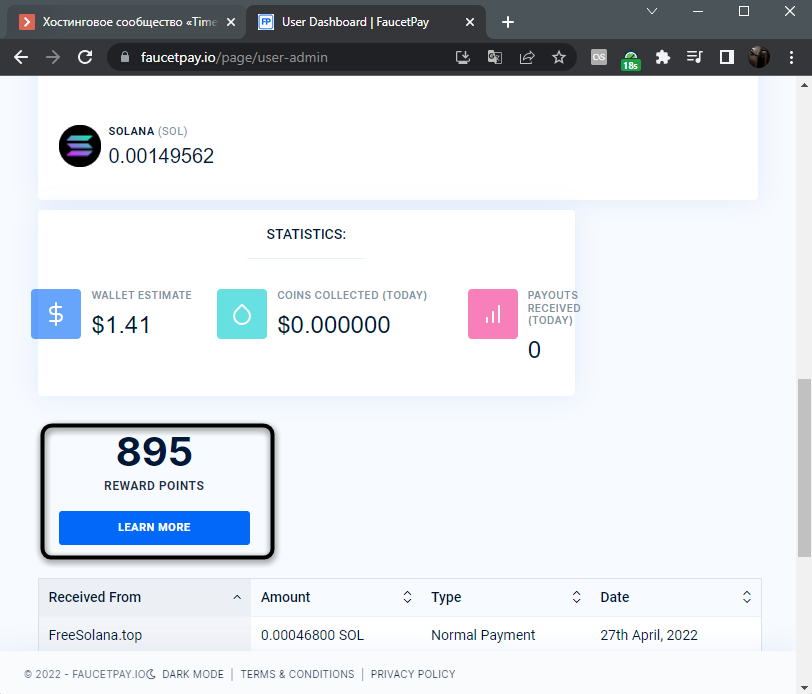
Task: Go forward with the arrow button
Action: (53, 57)
